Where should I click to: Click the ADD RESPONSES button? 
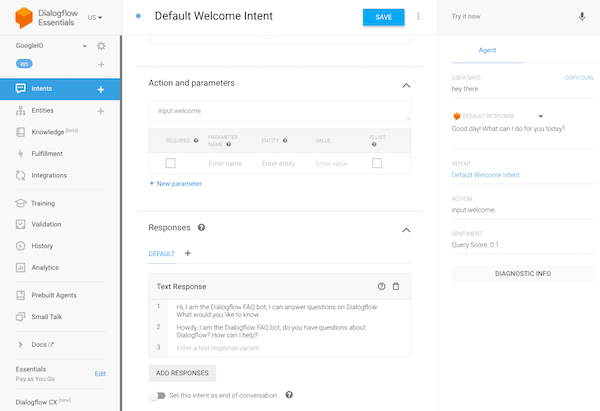(181, 373)
